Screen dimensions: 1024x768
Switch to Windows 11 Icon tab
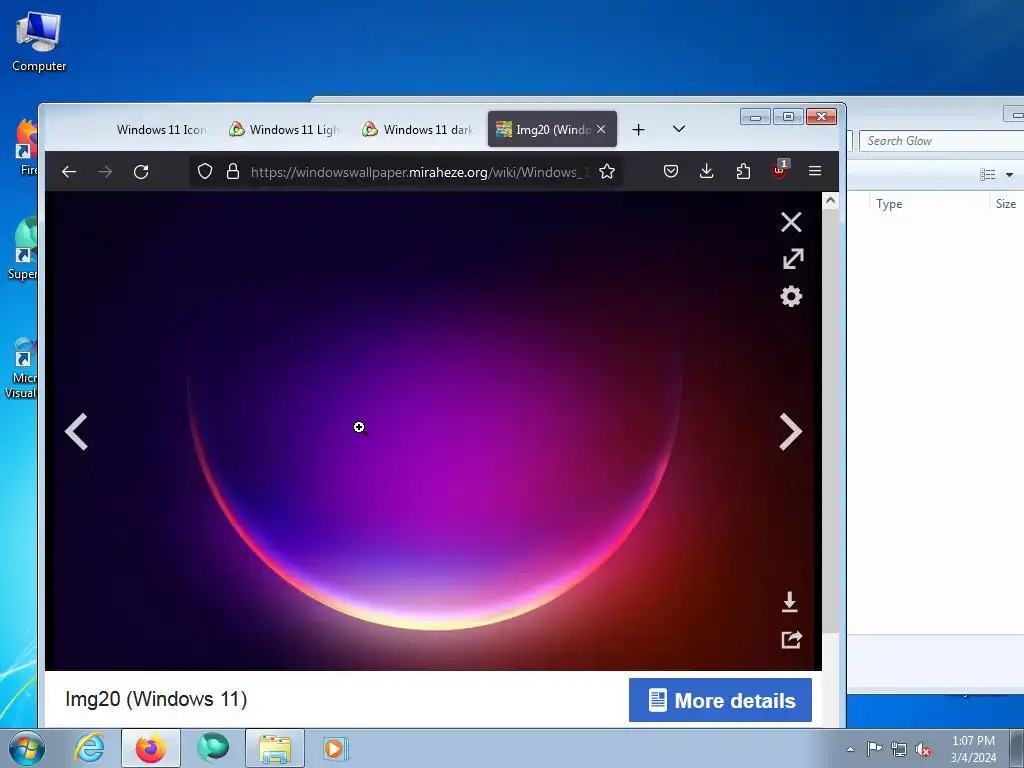click(x=161, y=129)
